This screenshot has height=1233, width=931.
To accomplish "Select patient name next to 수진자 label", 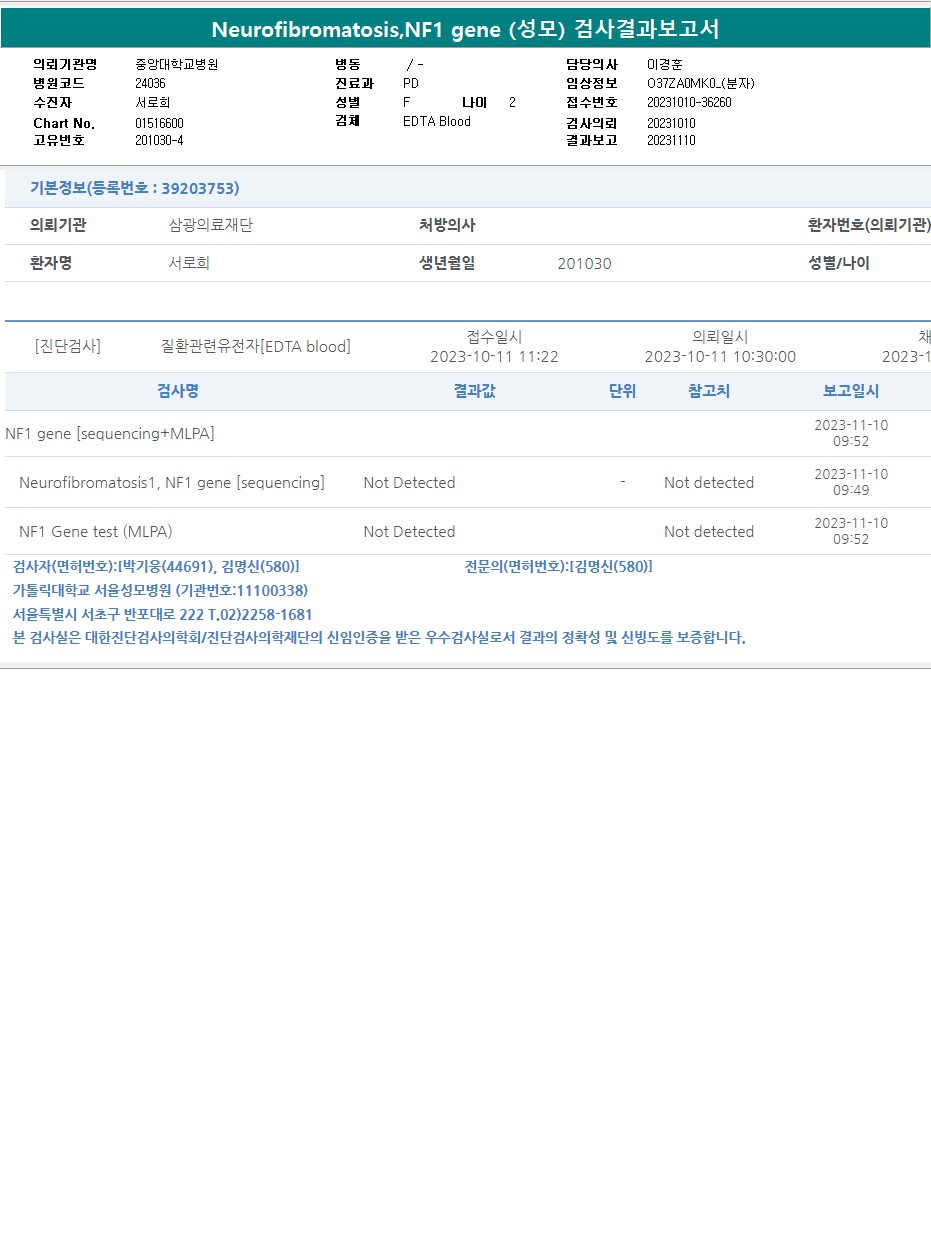I will click(153, 102).
